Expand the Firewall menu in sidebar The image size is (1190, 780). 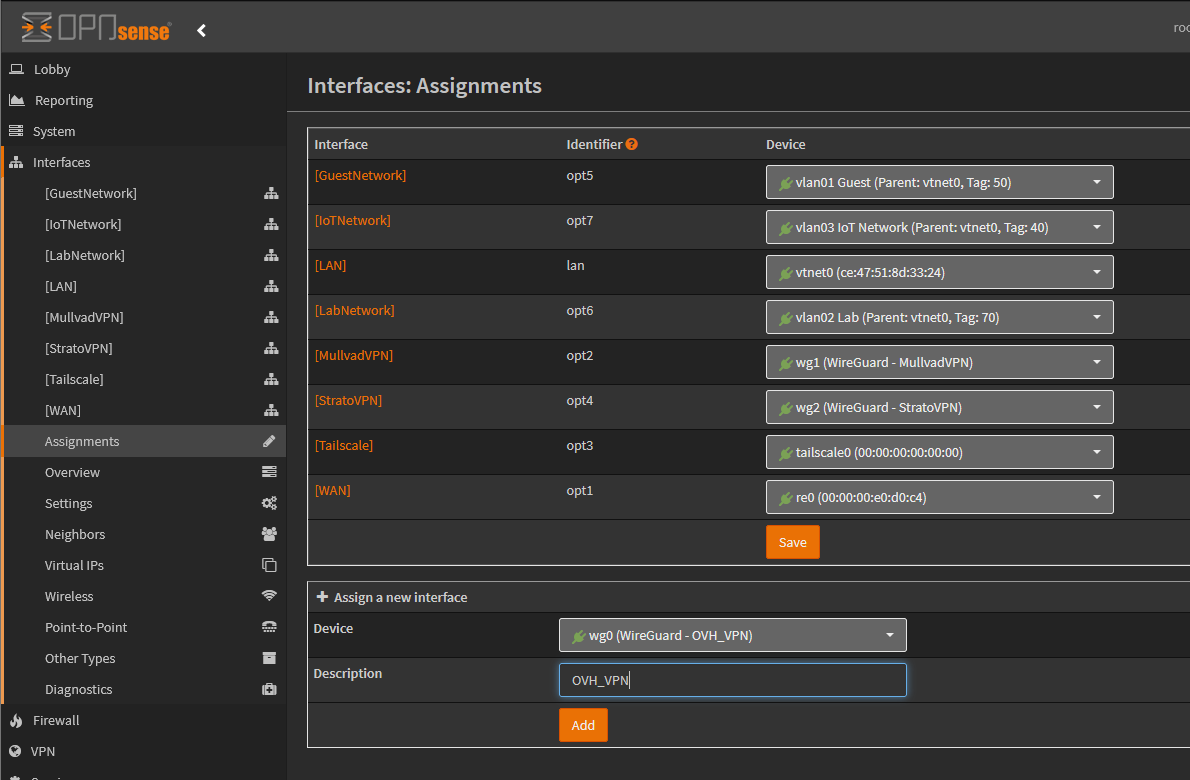point(56,720)
